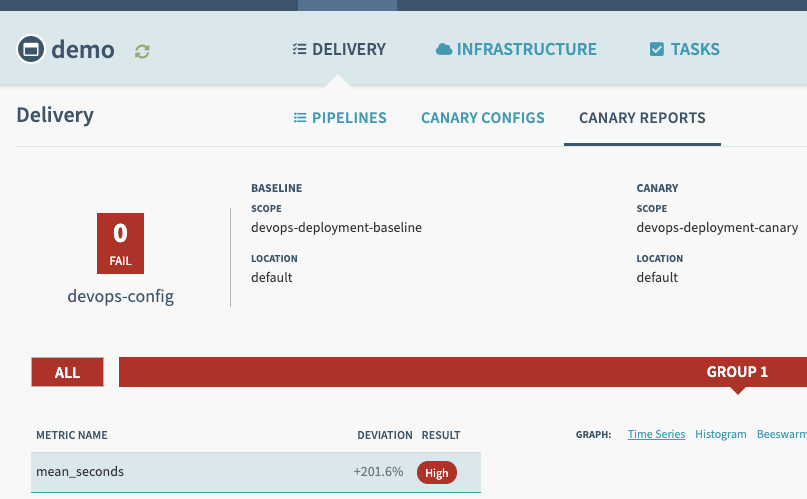Click the cloud icon next to Infrastructure
Image resolution: width=807 pixels, height=499 pixels.
[443, 49]
